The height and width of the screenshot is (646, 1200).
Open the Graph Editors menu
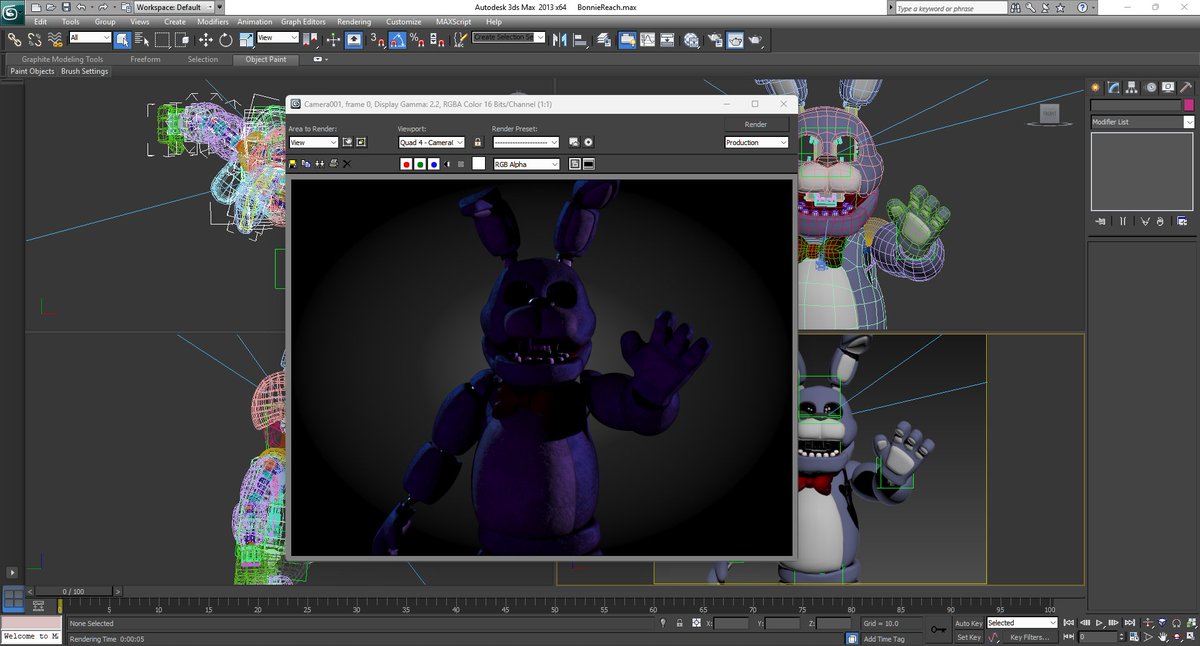tap(302, 21)
